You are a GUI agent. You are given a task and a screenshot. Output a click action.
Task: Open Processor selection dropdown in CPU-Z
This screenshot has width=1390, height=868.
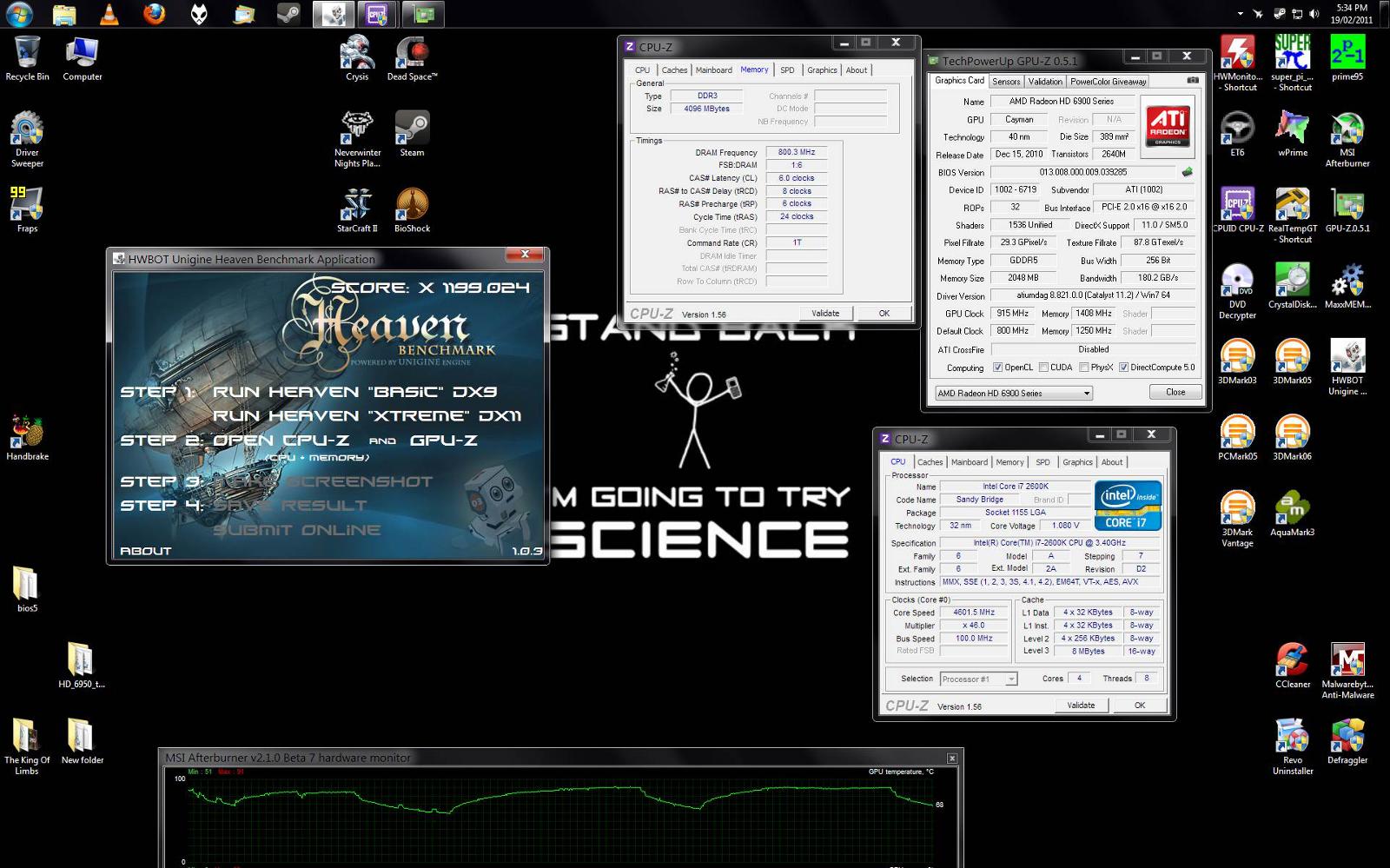tap(977, 679)
